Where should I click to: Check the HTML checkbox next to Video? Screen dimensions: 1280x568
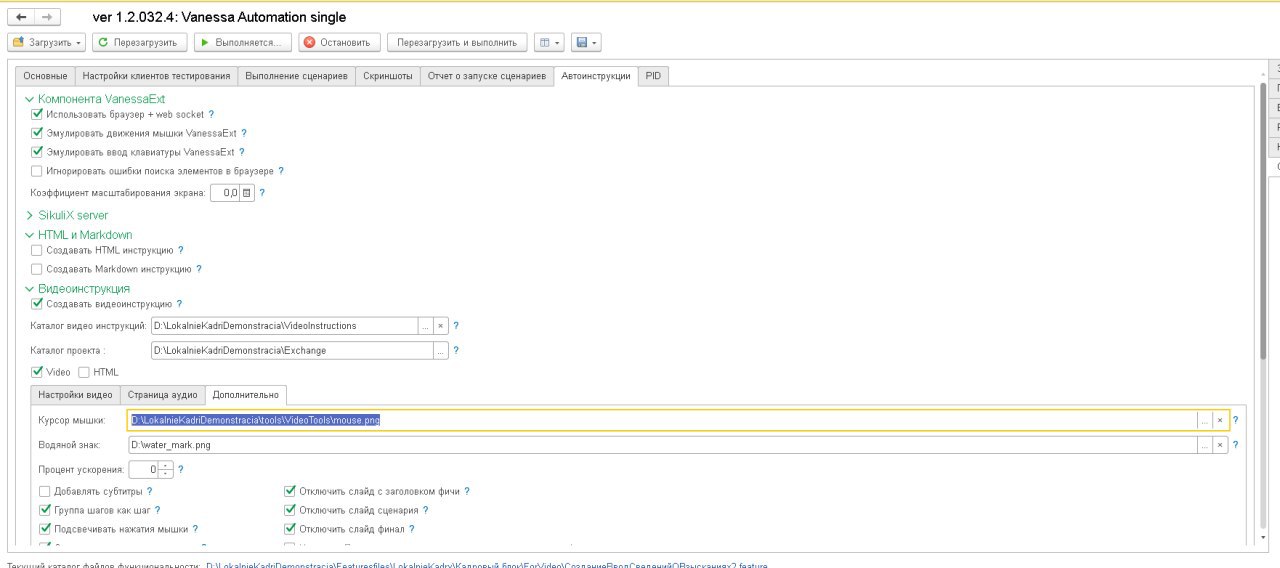pos(84,372)
